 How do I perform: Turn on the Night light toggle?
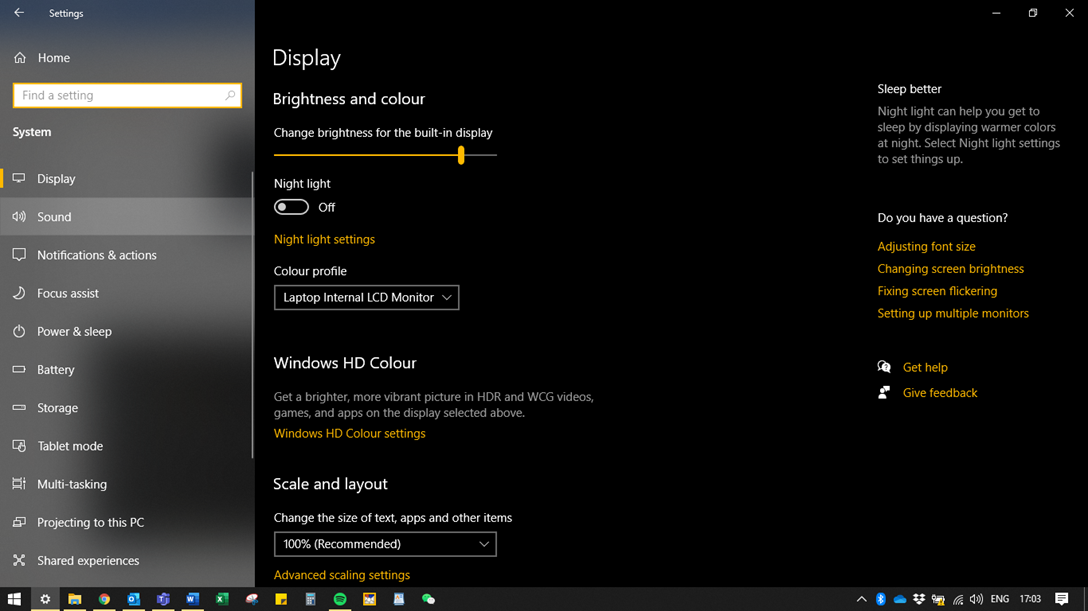291,207
